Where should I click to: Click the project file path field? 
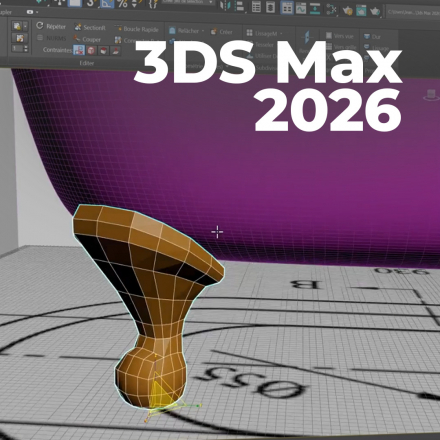pos(413,13)
